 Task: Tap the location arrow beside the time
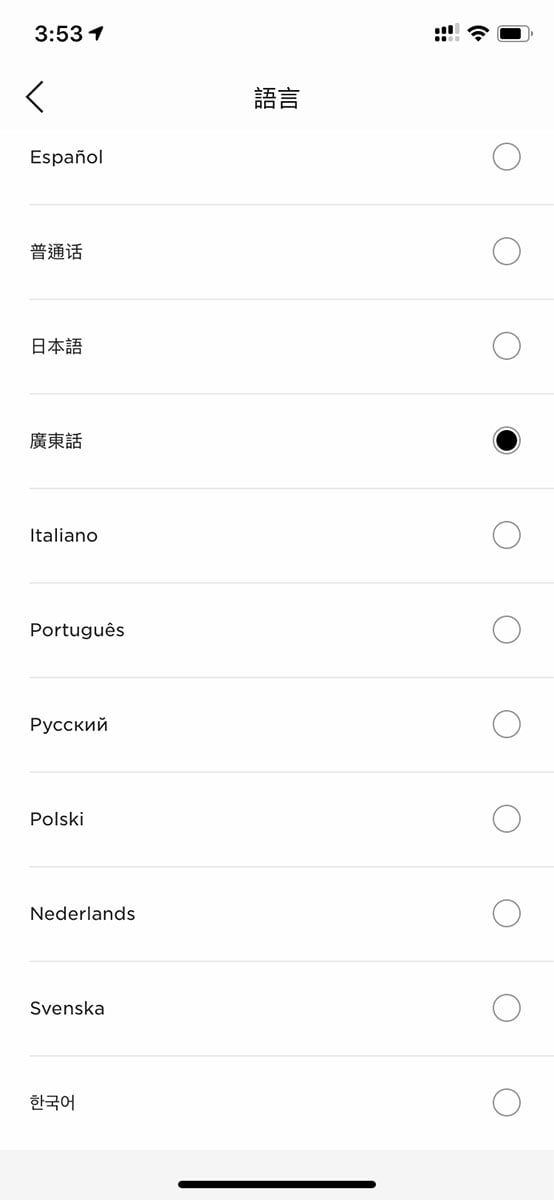[x=96, y=34]
